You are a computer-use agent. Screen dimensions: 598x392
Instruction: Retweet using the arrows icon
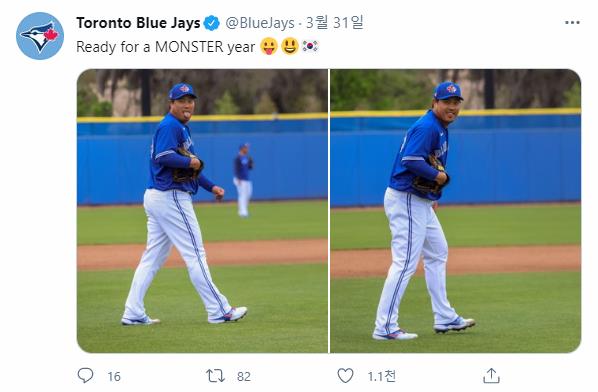[215, 376]
